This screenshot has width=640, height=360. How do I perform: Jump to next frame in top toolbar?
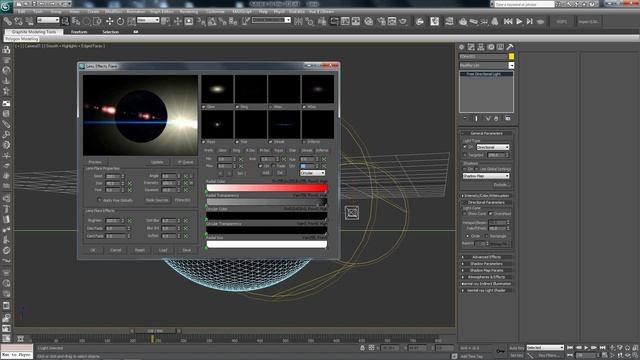(x=529, y=21)
